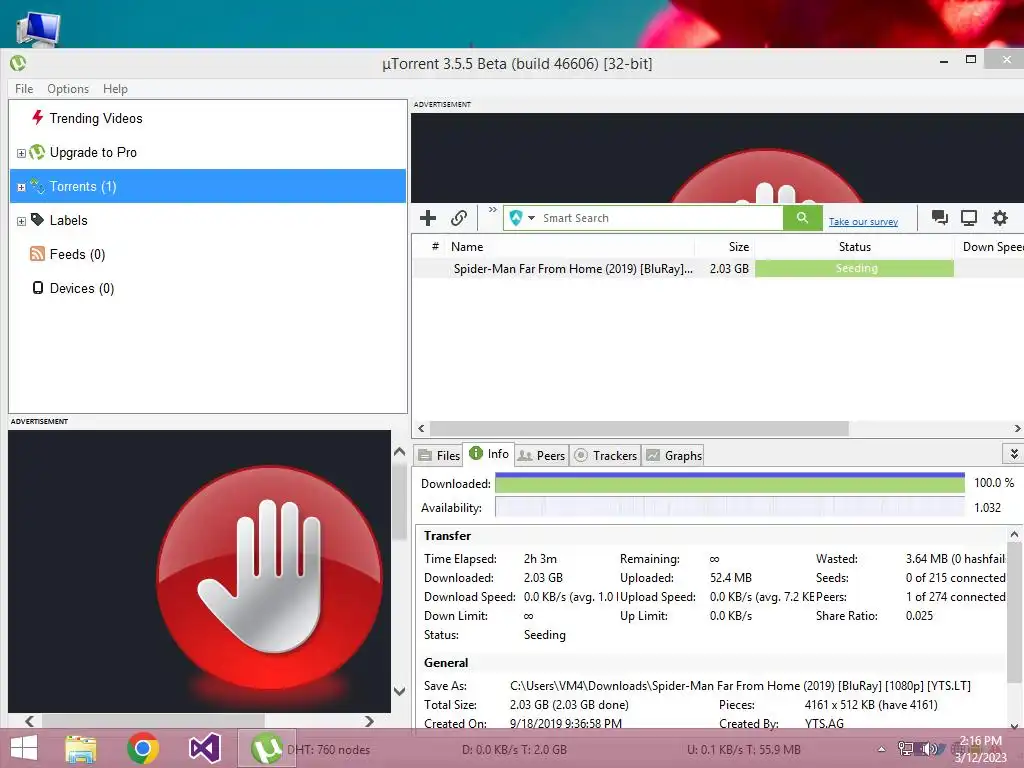The height and width of the screenshot is (768, 1024).
Task: Click the sidebar ad scroll right arrow
Action: [369, 721]
